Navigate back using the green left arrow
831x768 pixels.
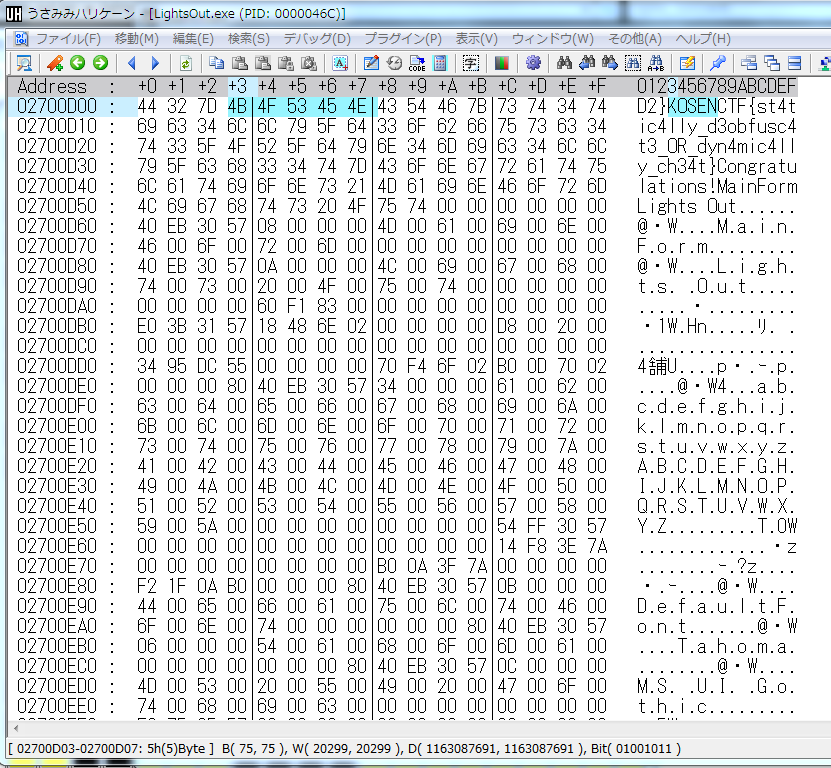click(x=77, y=62)
